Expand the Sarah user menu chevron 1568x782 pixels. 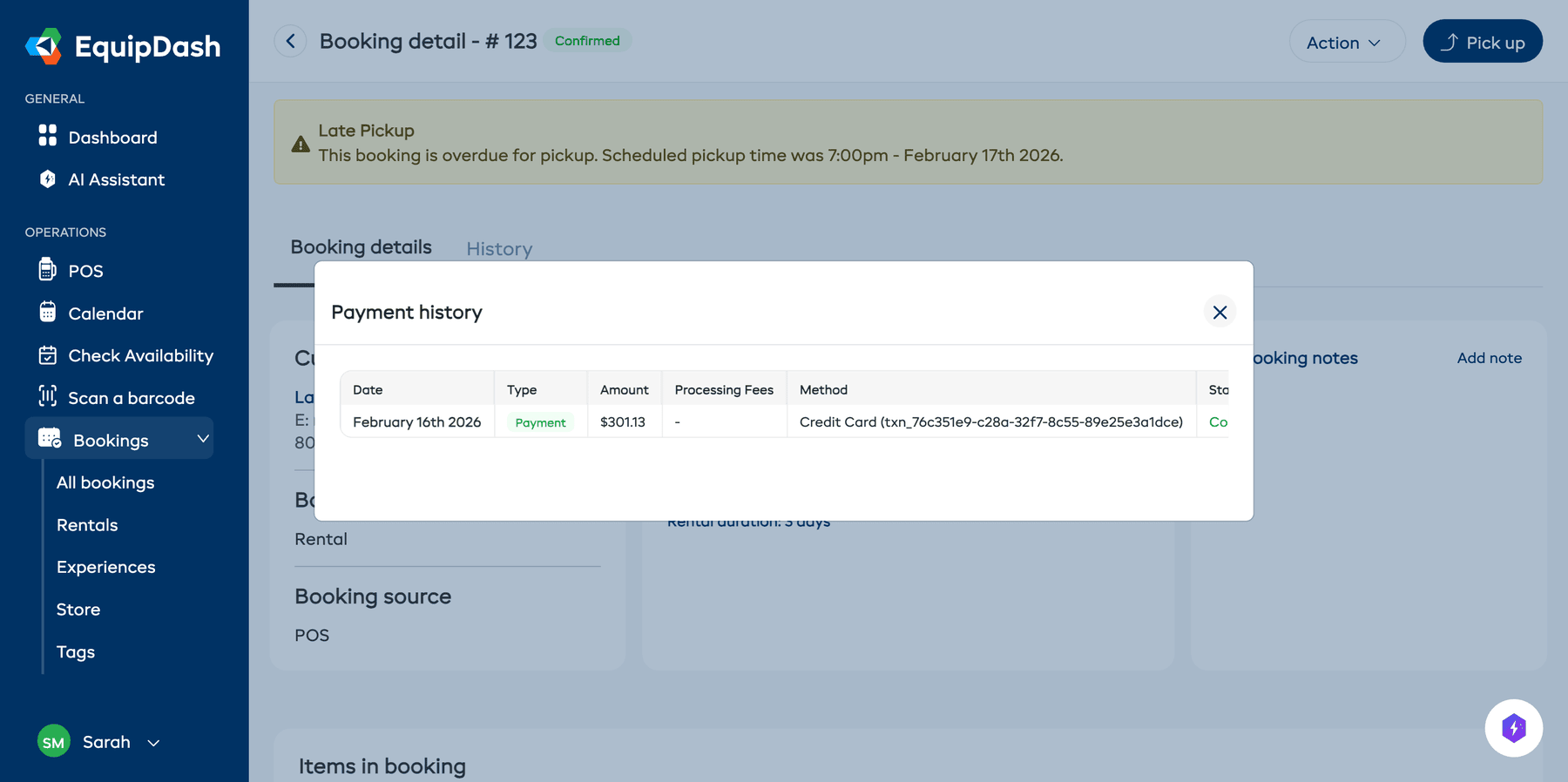pyautogui.click(x=153, y=743)
